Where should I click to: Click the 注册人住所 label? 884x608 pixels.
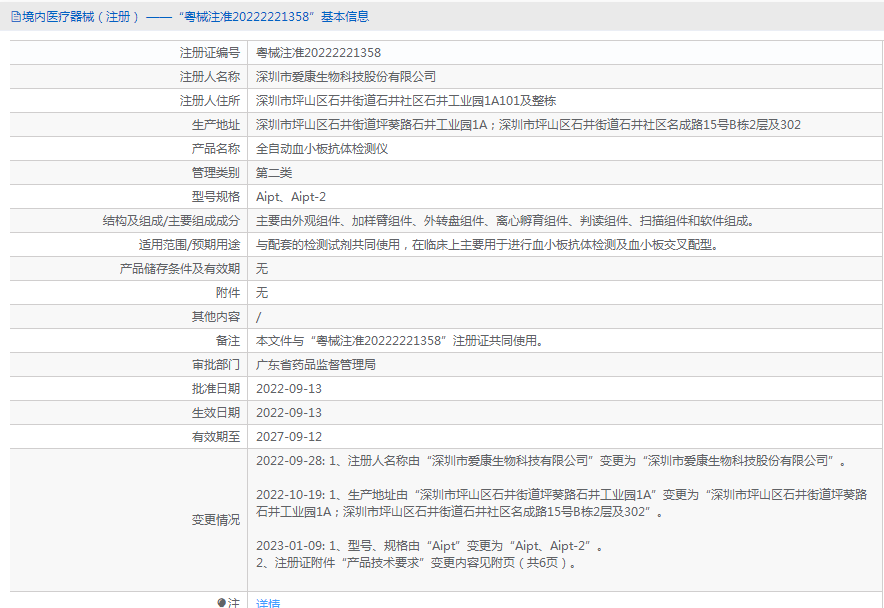point(210,101)
